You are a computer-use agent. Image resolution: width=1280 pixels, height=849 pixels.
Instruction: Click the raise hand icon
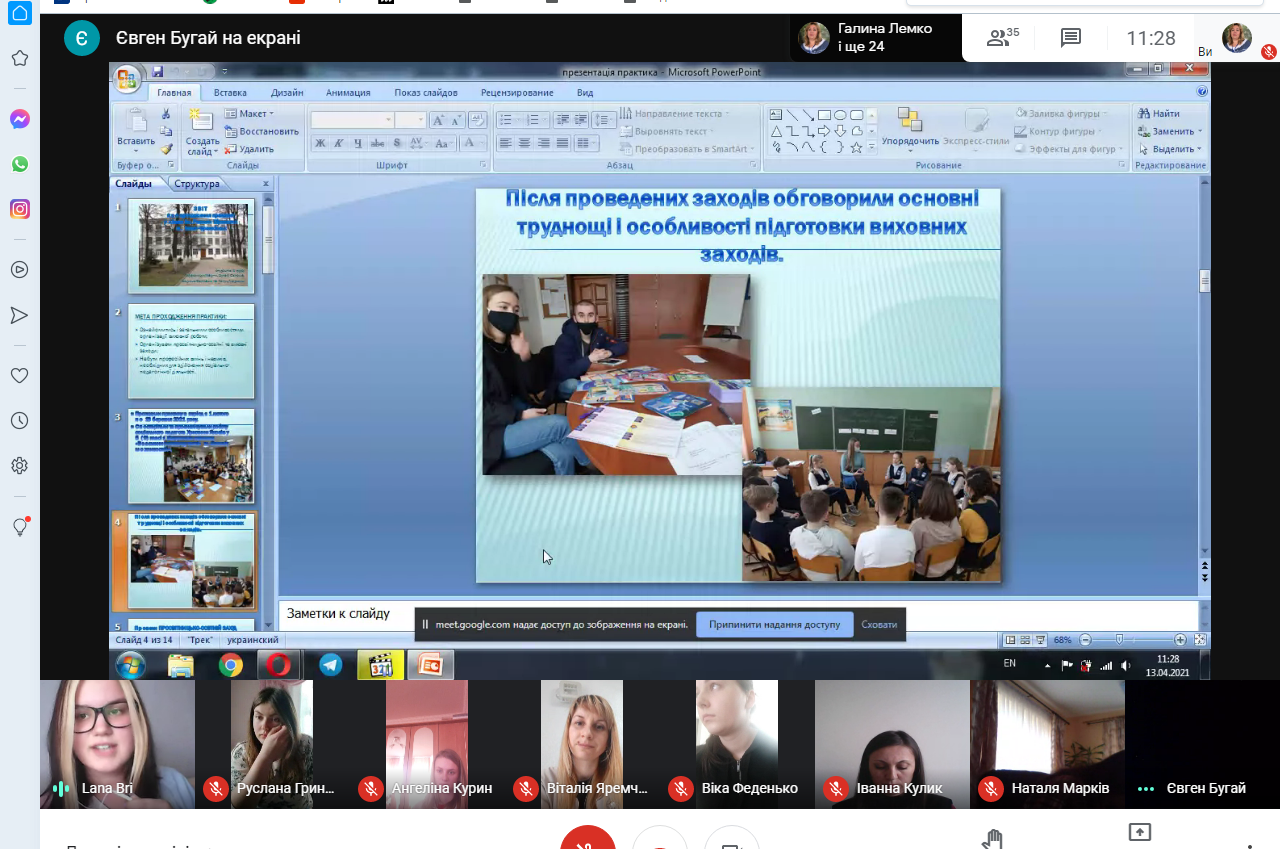point(992,838)
